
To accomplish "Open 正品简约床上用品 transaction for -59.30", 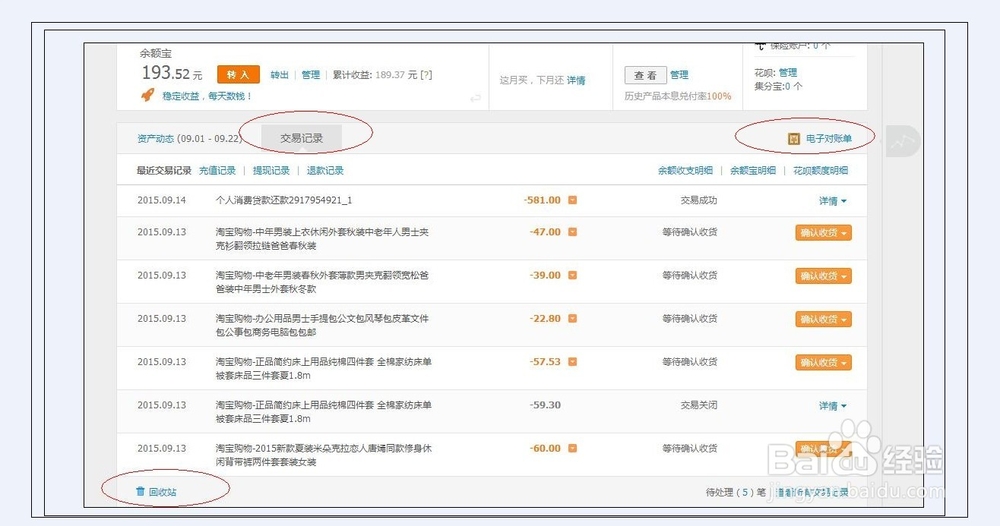I will (323, 412).
